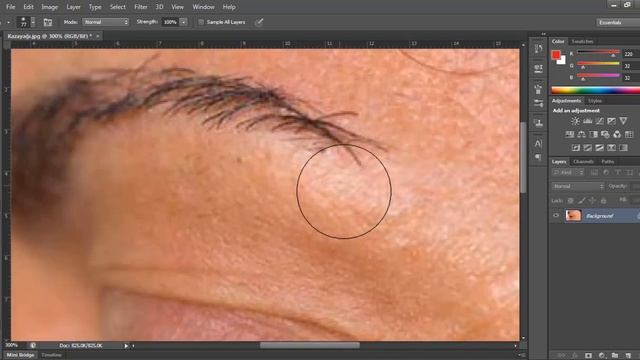Open the Mini Bridge tab
This screenshot has width=640, height=360.
(20, 355)
